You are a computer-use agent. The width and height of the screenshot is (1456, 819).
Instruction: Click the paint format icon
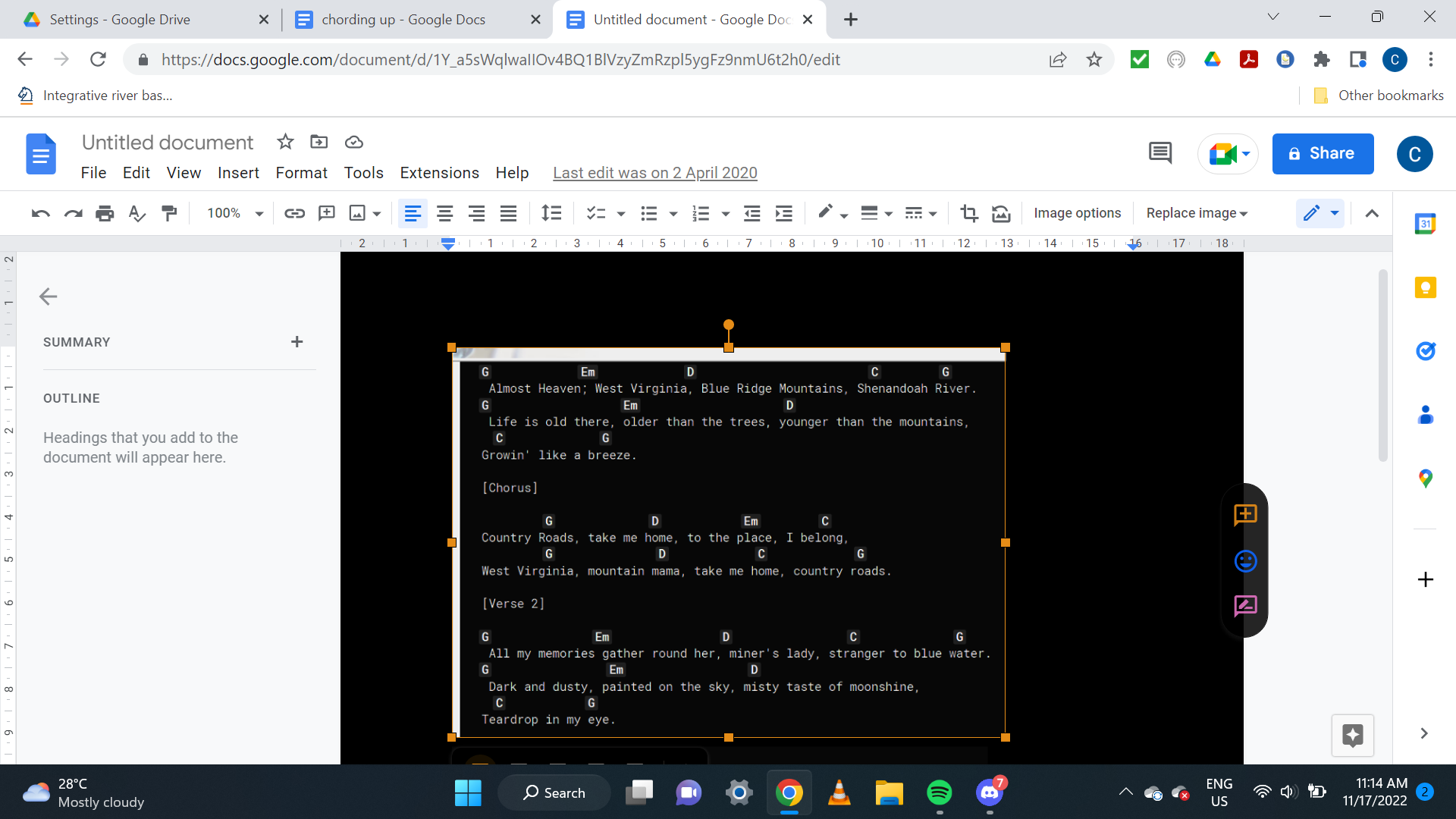point(169,213)
